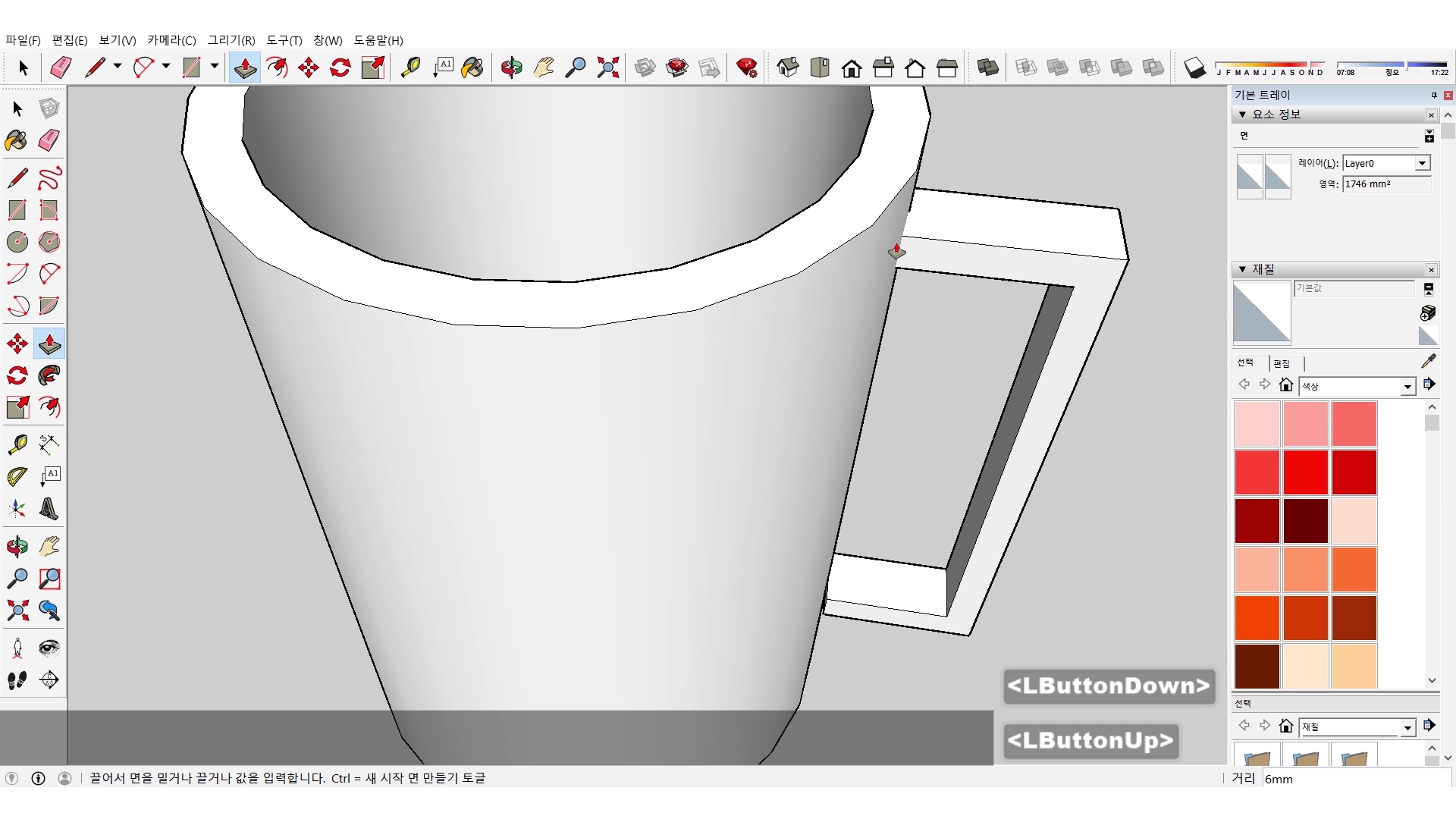1456x819 pixels.
Task: Select the Follow Me tool
Action: pyautogui.click(x=49, y=375)
